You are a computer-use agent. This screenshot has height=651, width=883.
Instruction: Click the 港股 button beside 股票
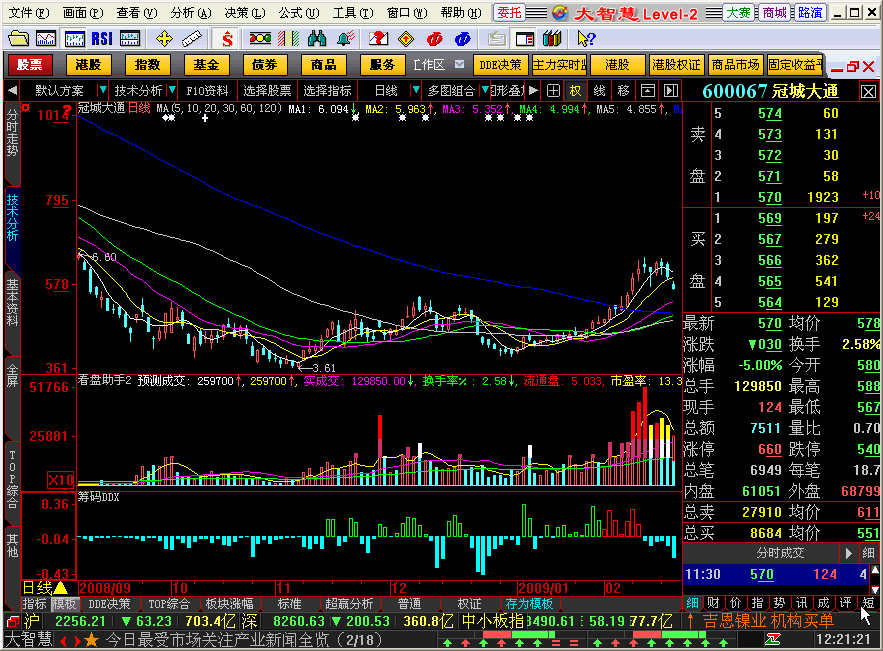point(88,65)
